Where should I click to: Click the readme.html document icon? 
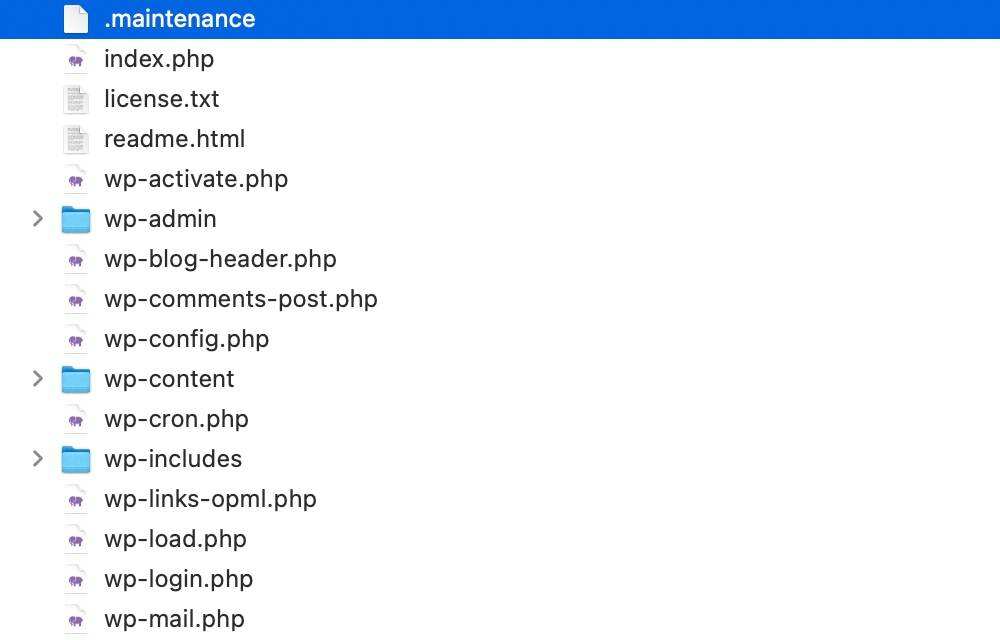pos(76,139)
